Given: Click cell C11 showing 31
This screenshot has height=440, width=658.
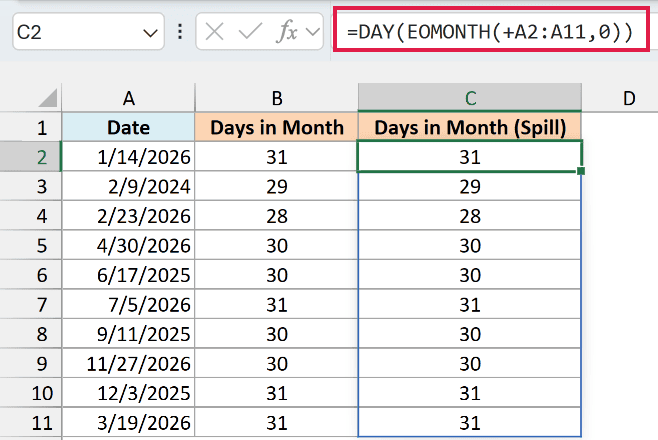Looking at the screenshot, I should [470, 422].
